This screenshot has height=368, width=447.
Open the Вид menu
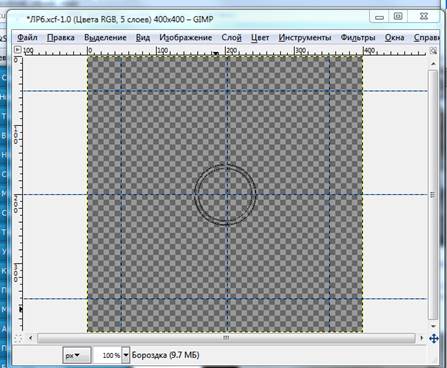[143, 38]
